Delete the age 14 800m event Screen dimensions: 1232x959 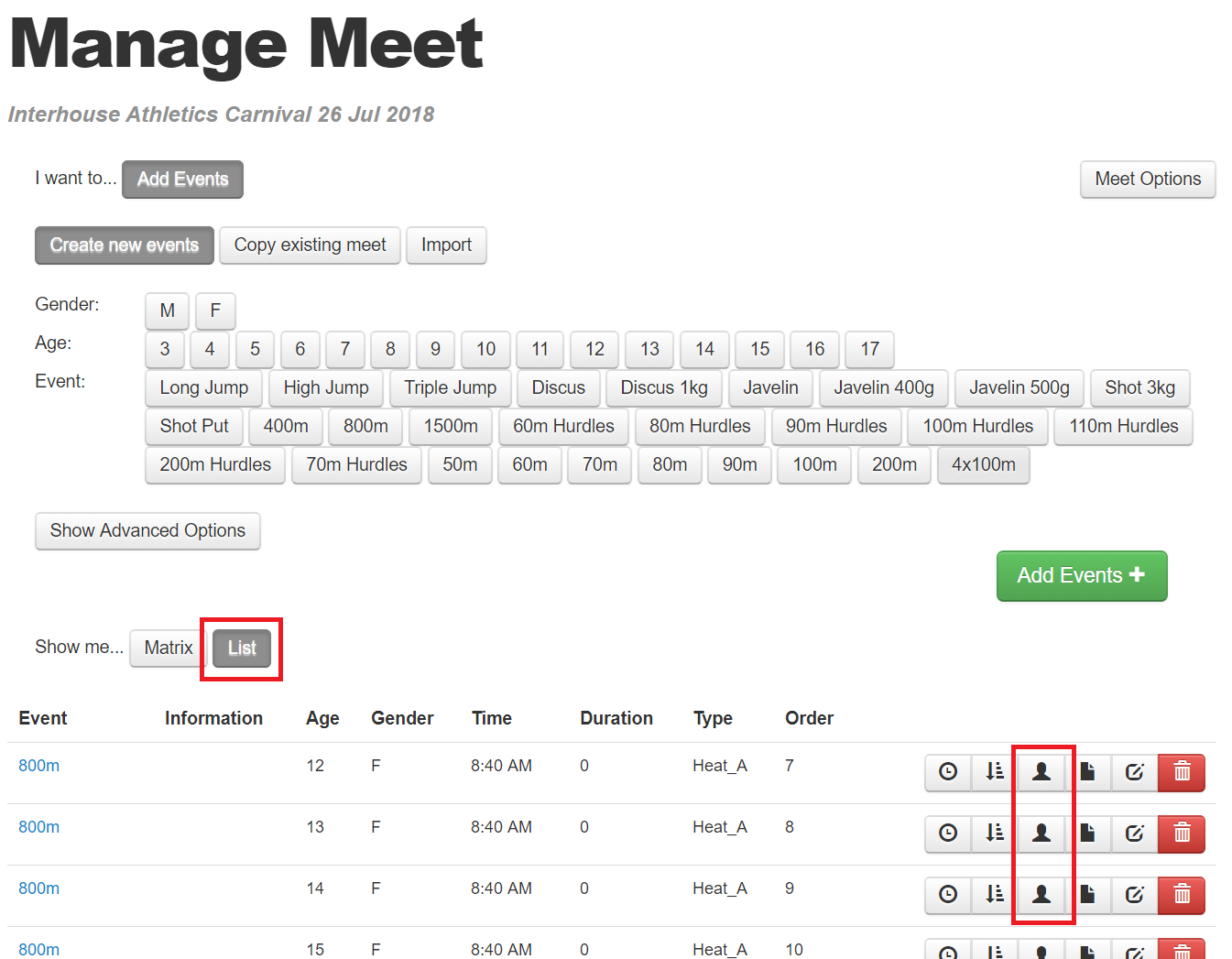(1182, 895)
